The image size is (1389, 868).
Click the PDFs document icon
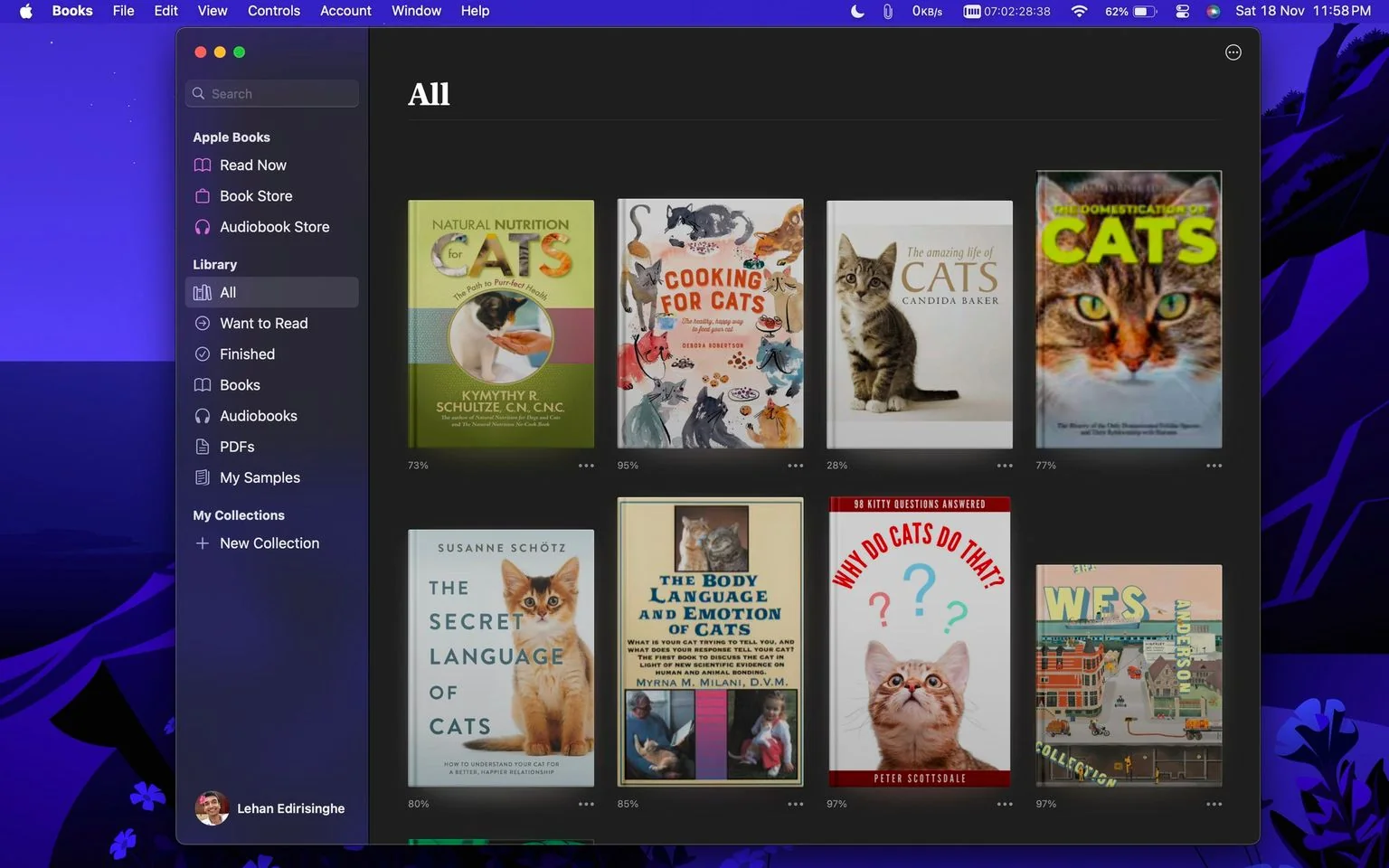[203, 447]
